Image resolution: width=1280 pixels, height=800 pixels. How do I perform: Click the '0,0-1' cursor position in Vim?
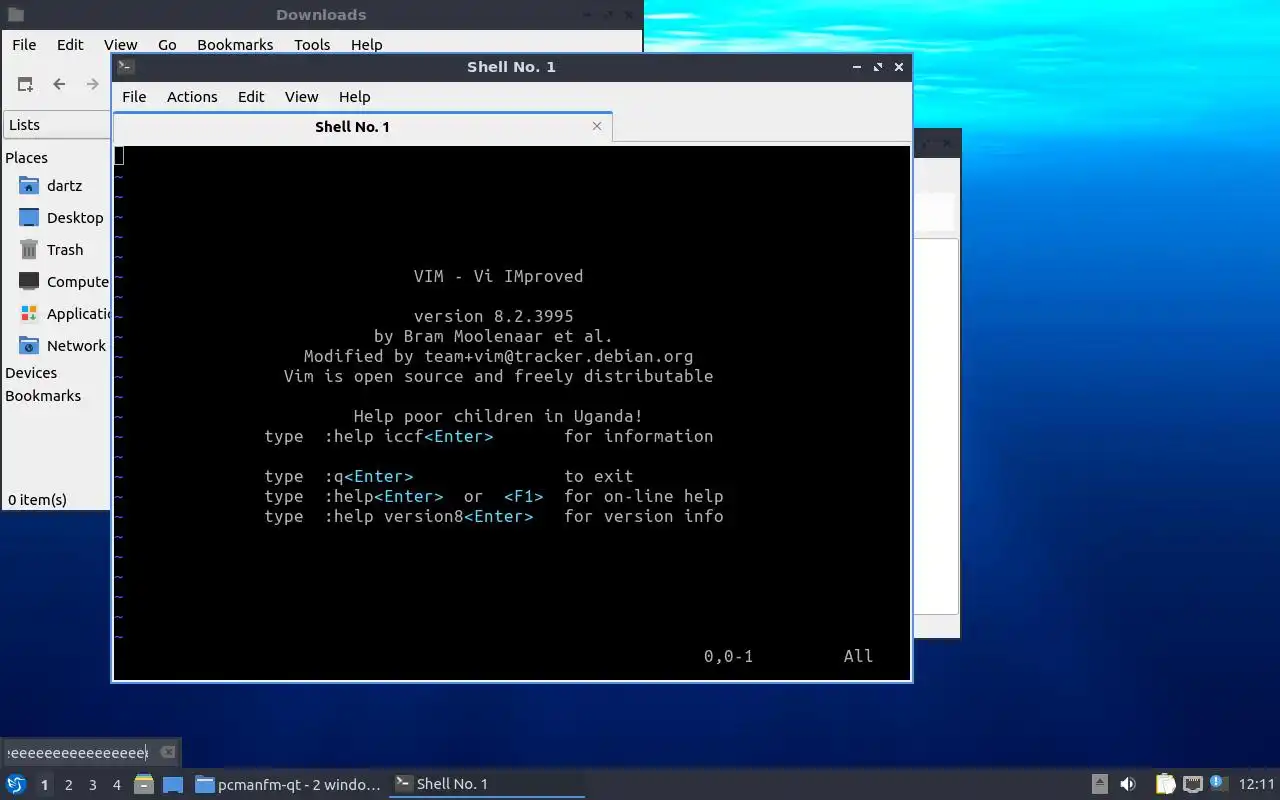(x=728, y=656)
